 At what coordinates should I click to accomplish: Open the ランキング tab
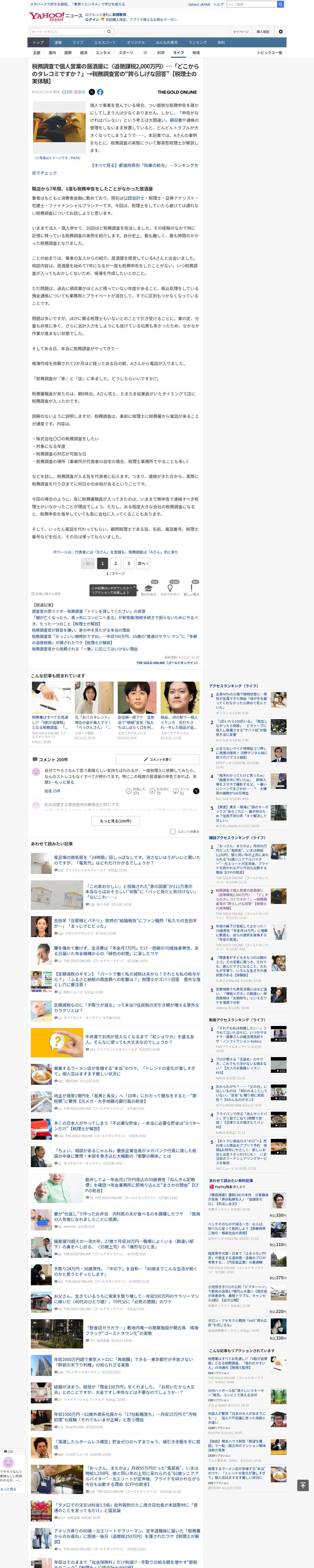point(198,43)
